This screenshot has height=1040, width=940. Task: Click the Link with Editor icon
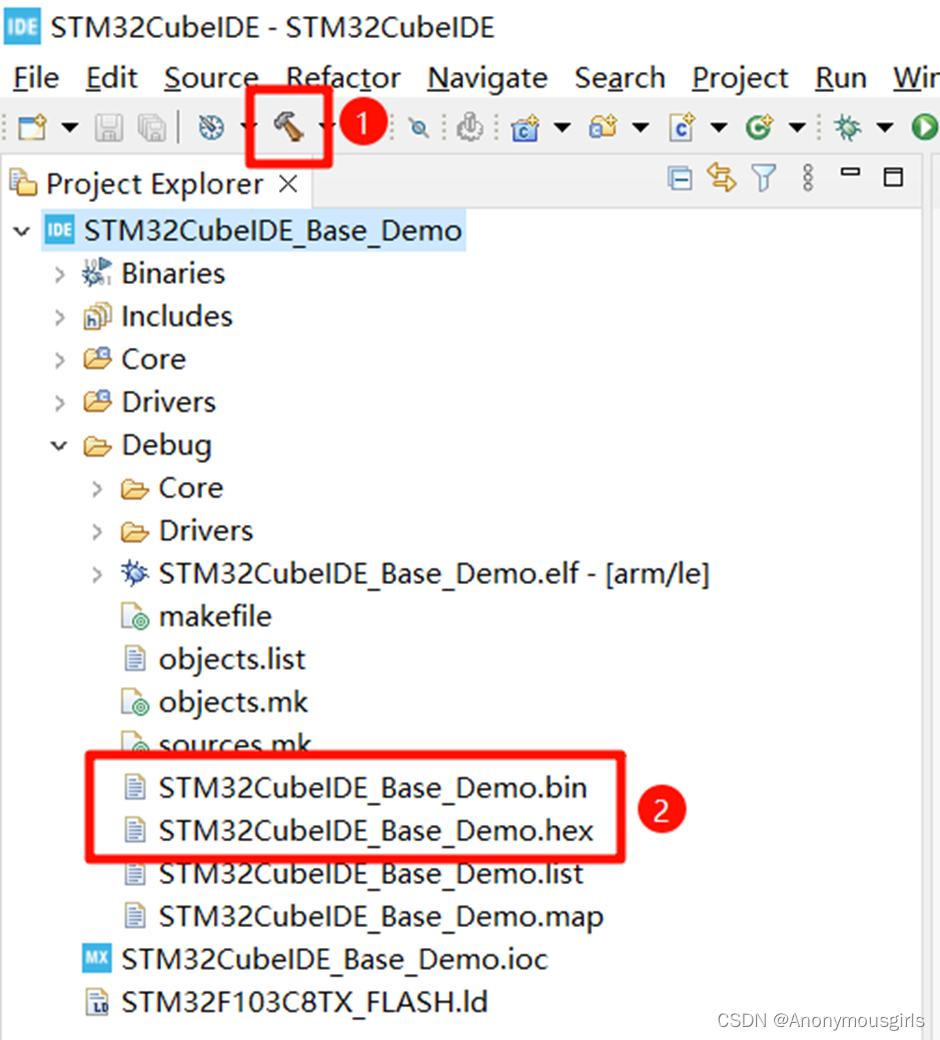coord(722,177)
